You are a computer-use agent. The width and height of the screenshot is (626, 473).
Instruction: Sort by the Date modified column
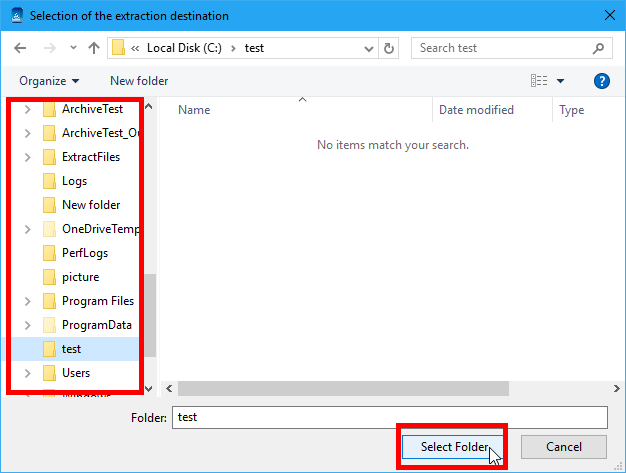pyautogui.click(x=476, y=110)
